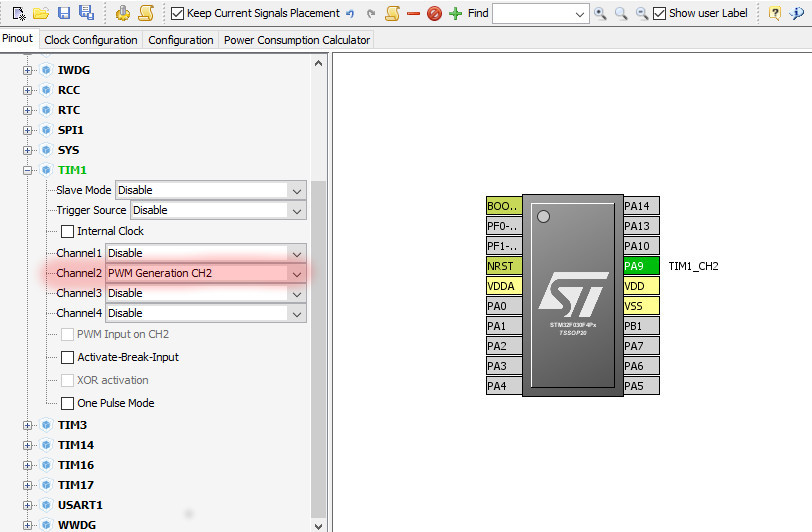Click the peripheral tree scroll up arrow
The height and width of the screenshot is (532, 812).
(x=318, y=63)
